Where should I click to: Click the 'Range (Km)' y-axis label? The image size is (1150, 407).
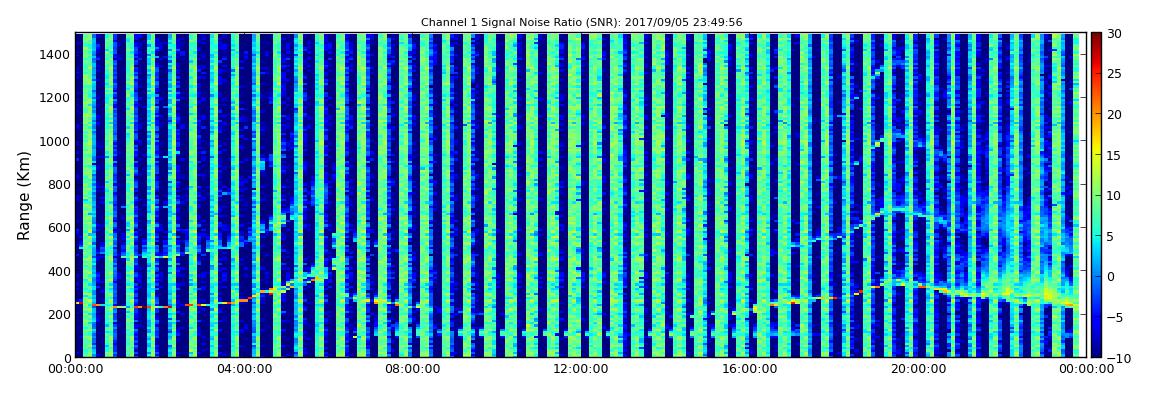pyautogui.click(x=23, y=196)
